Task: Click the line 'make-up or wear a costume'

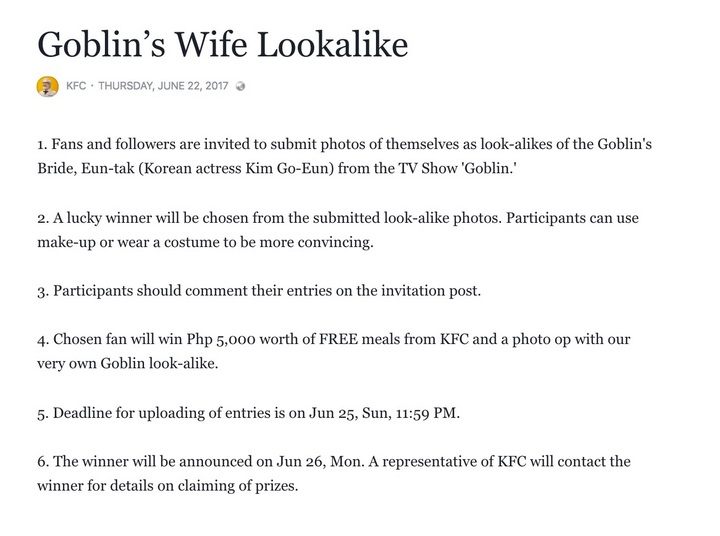Action: 203,243
